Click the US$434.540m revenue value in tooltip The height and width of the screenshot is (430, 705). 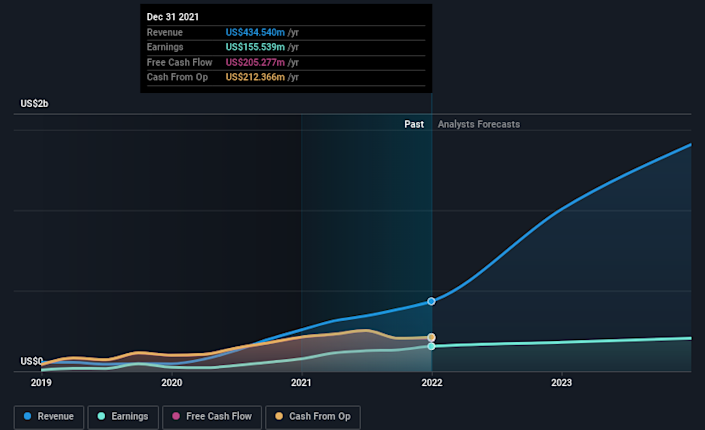[255, 33]
